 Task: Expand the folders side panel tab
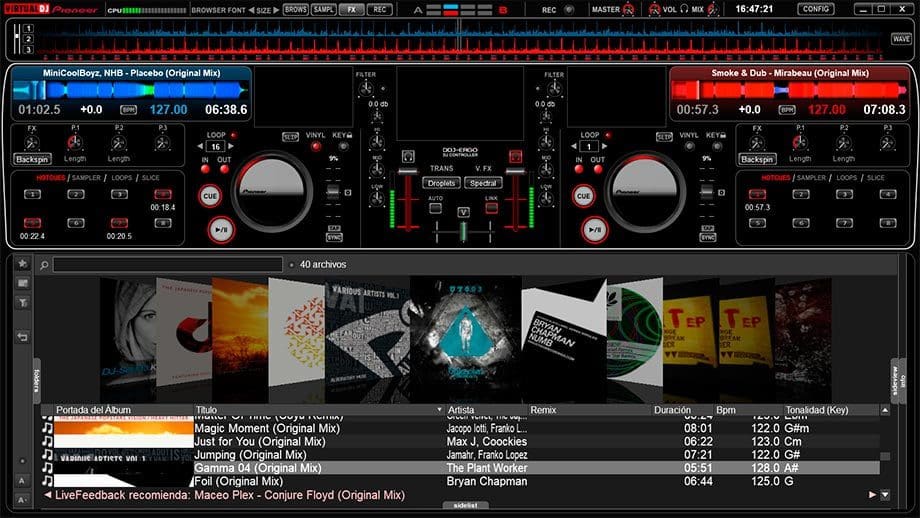point(36,380)
